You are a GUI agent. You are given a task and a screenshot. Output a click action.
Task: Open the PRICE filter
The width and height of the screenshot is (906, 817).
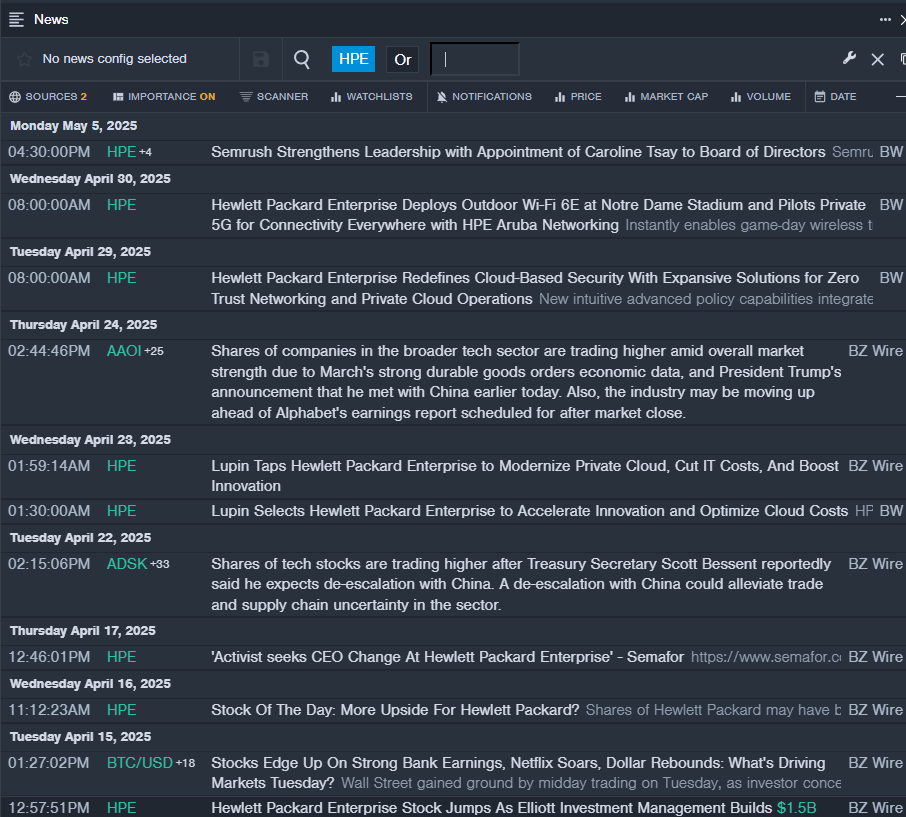[x=578, y=97]
